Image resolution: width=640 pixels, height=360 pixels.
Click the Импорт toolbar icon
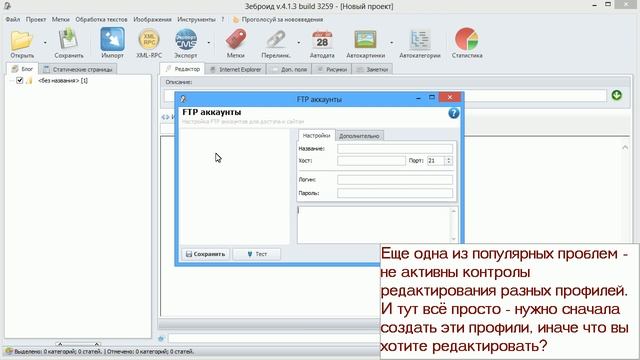112,40
